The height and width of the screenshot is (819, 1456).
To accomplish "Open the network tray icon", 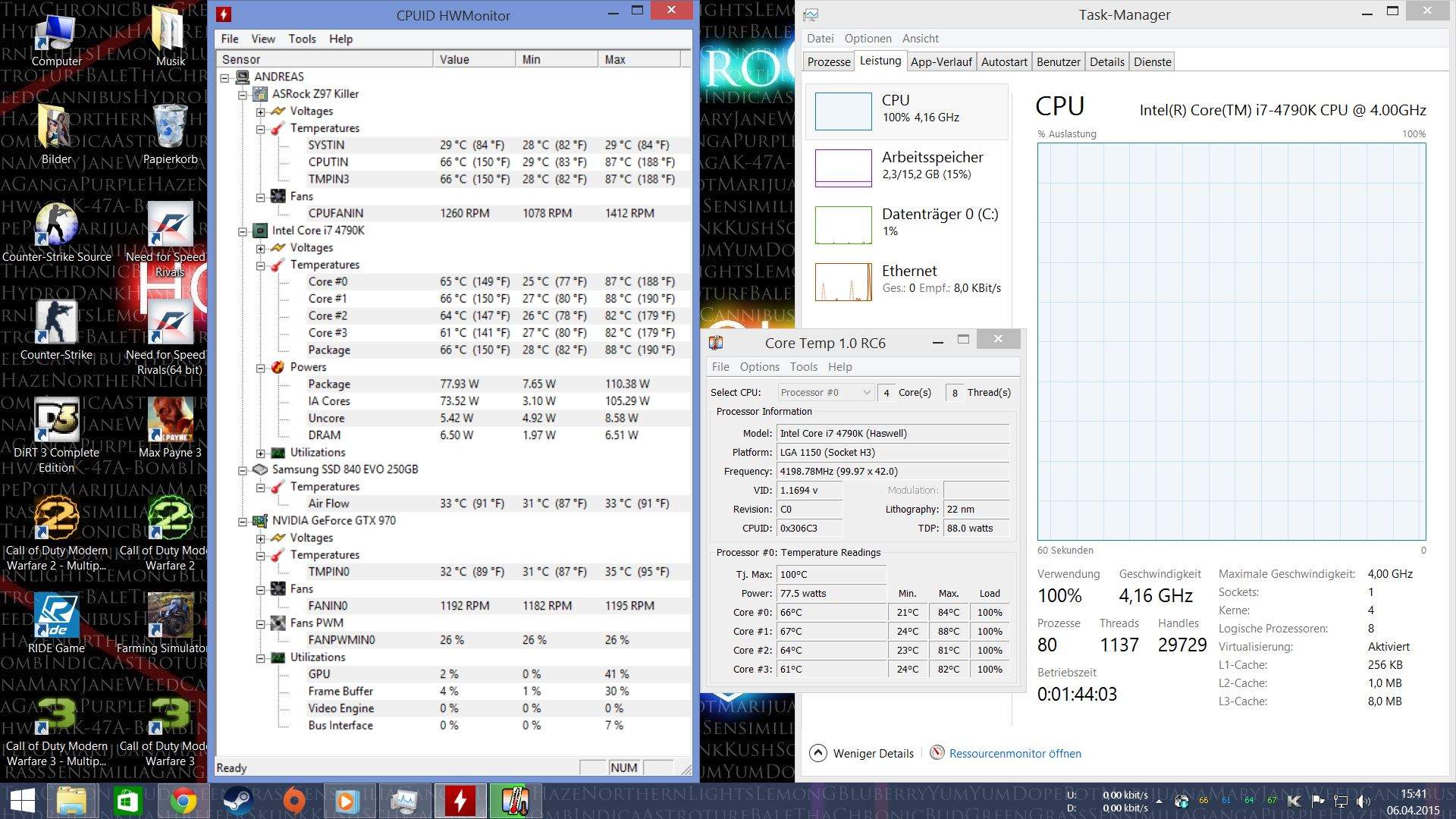I will click(1341, 800).
